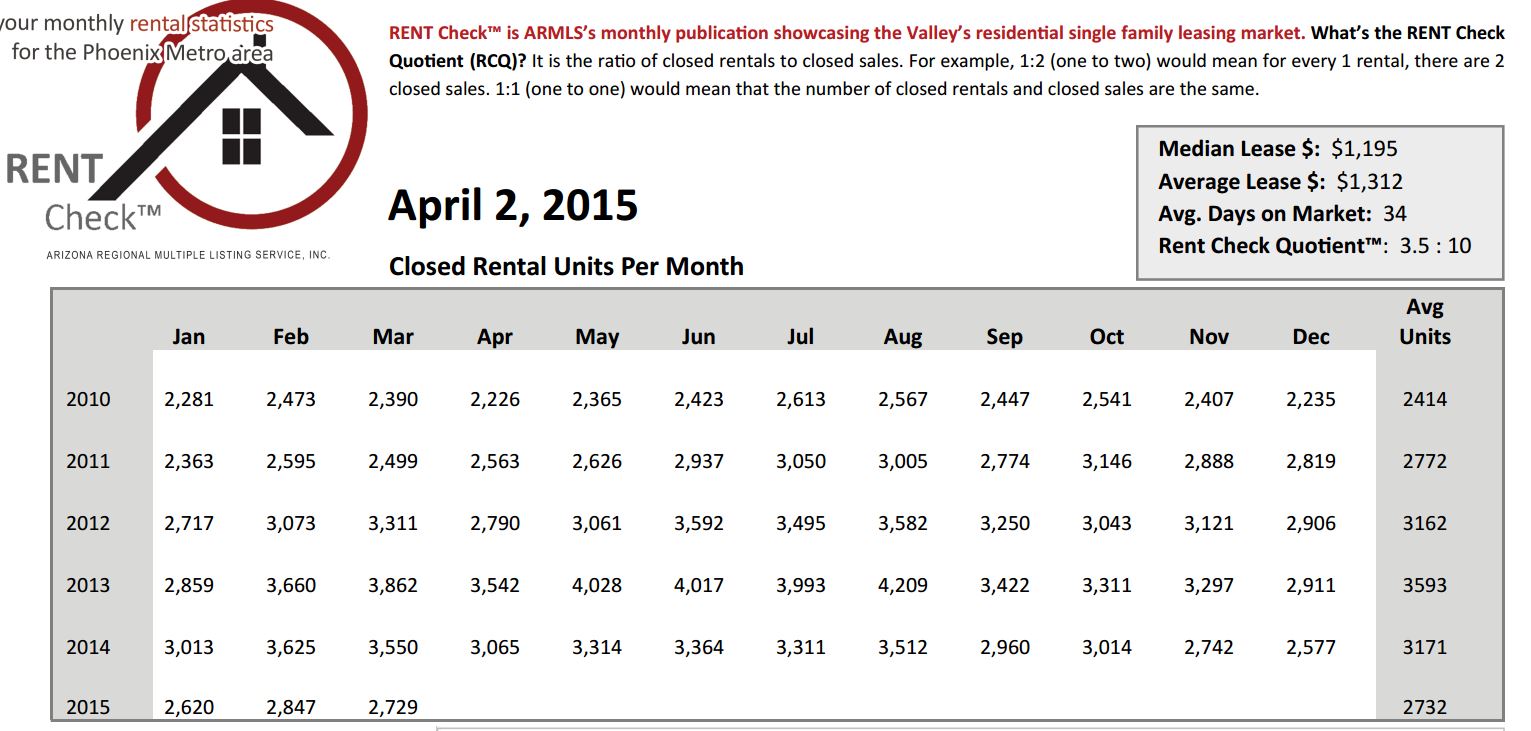
Task: Click the 2,577 cell for Dec 2014
Action: click(1311, 648)
